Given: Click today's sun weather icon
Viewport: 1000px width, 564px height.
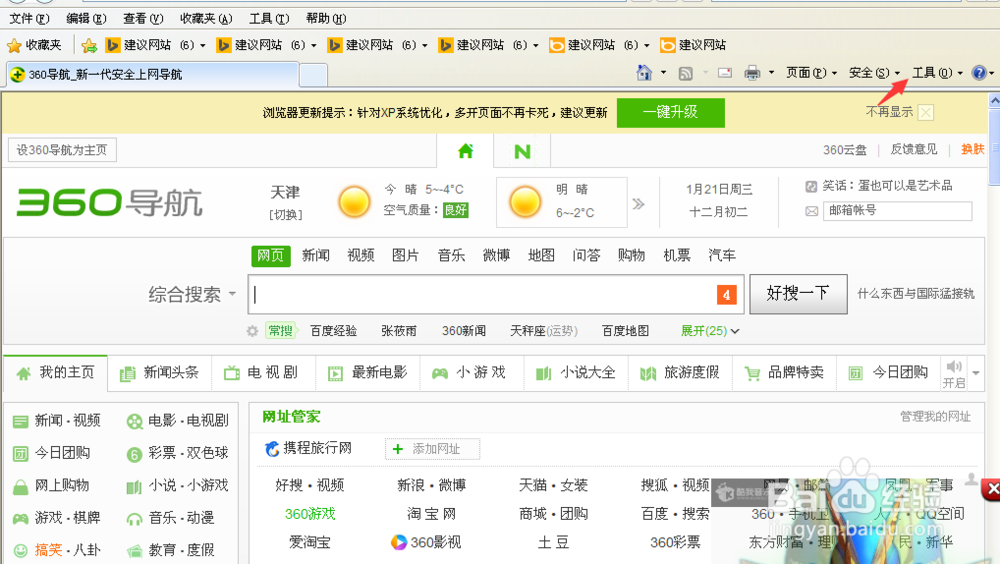Looking at the screenshot, I should click(354, 202).
